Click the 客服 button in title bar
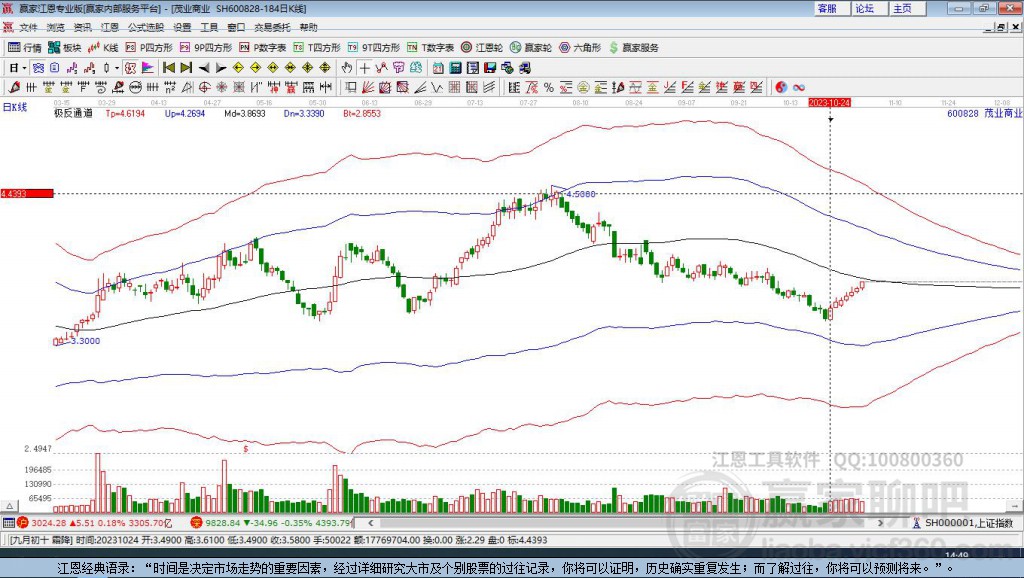This screenshot has height=578, width=1024. coord(827,8)
